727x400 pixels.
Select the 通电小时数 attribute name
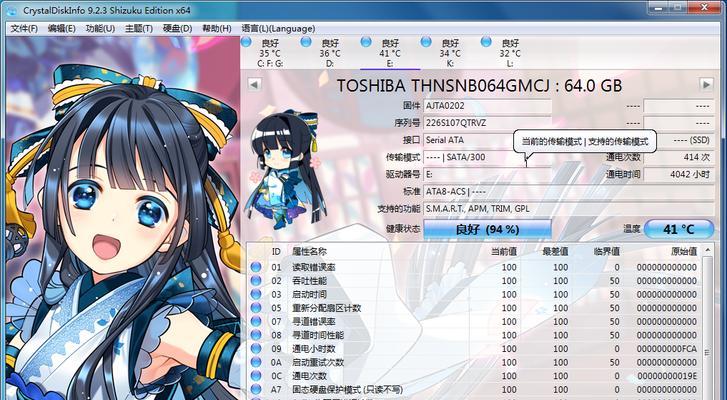[313, 348]
